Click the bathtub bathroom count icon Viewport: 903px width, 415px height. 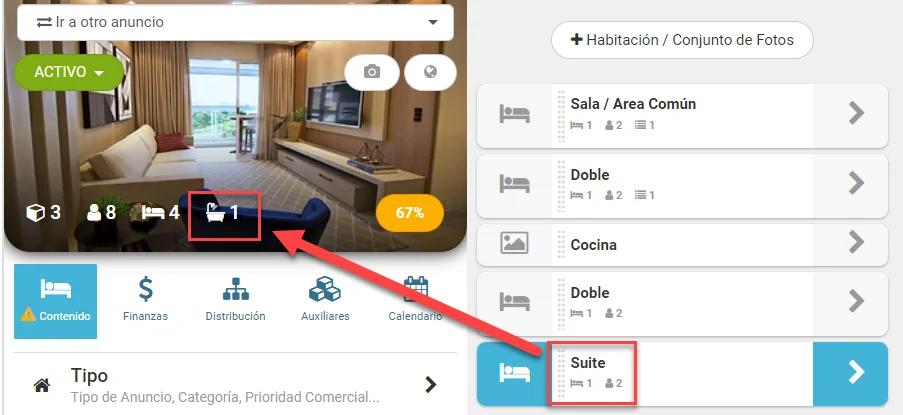tap(214, 213)
